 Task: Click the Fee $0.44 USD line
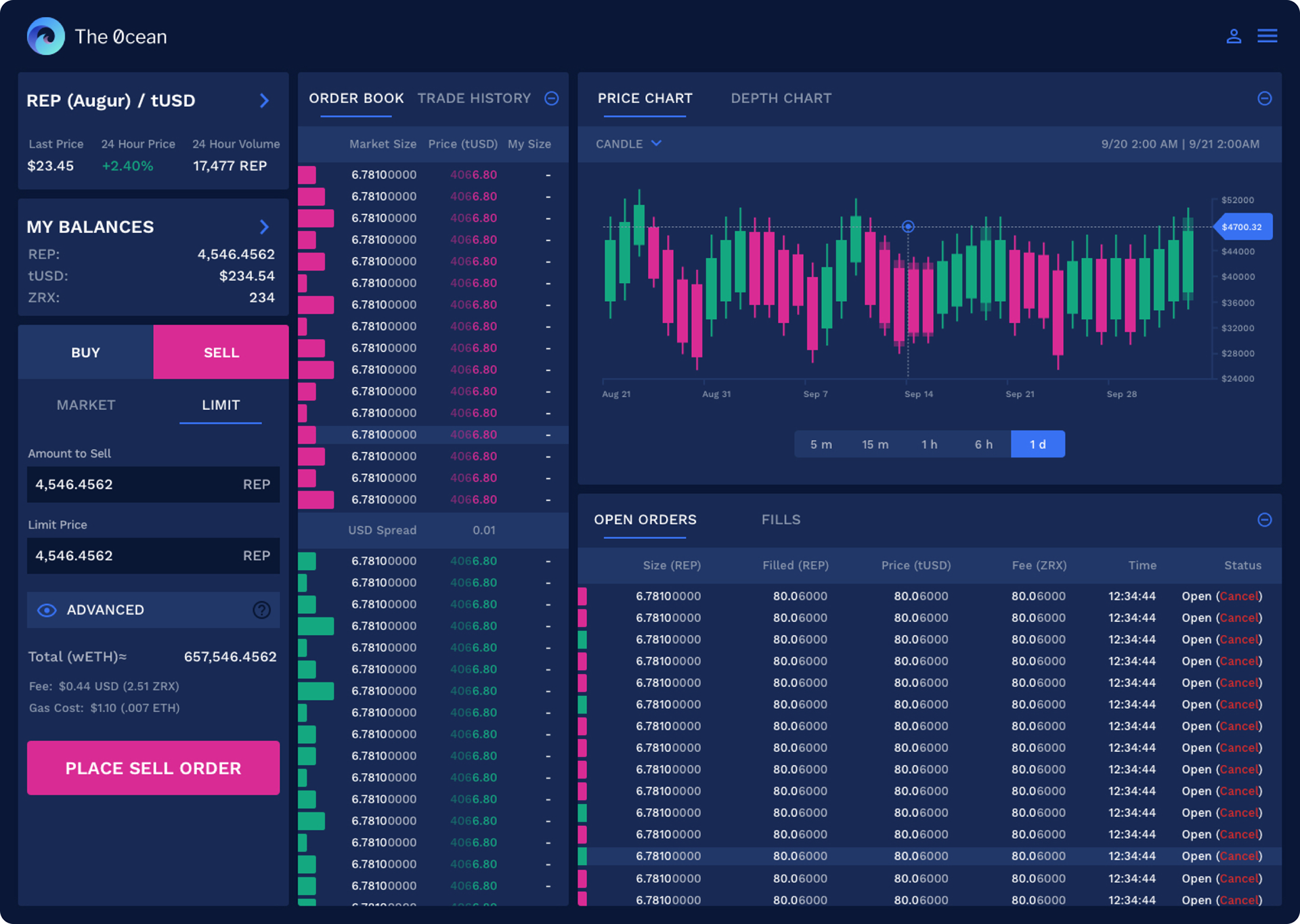(104, 686)
